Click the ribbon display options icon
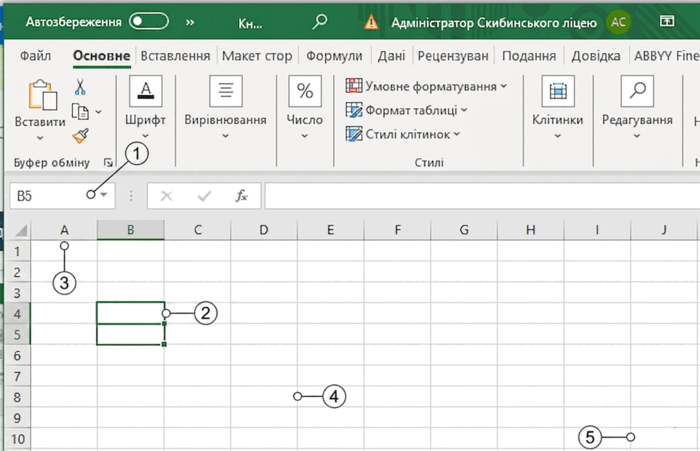700x451 pixels. point(667,21)
